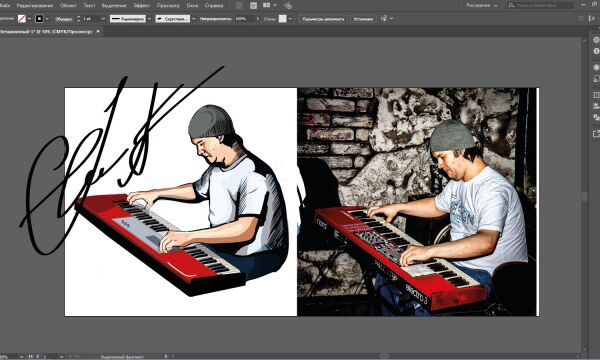The height and width of the screenshot is (360, 600).
Task: Click the stroke weight up-down stepper
Action: click(x=78, y=18)
